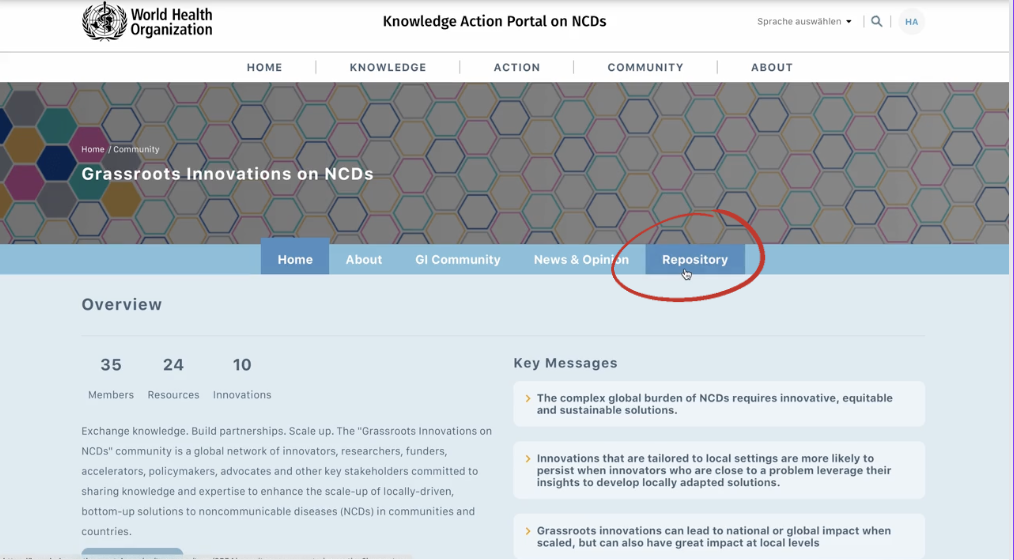
Task: Open the HOME main navigation item
Action: [x=264, y=67]
